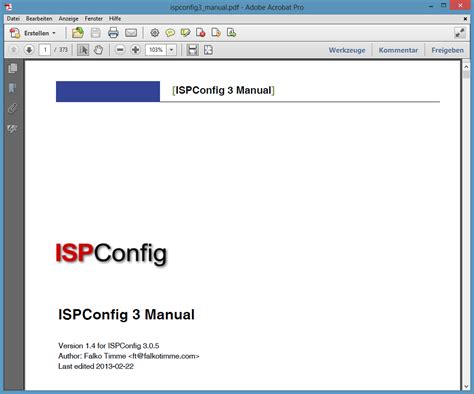The width and height of the screenshot is (474, 394).
Task: Open the Werkzeuge tools pane
Action: [347, 50]
